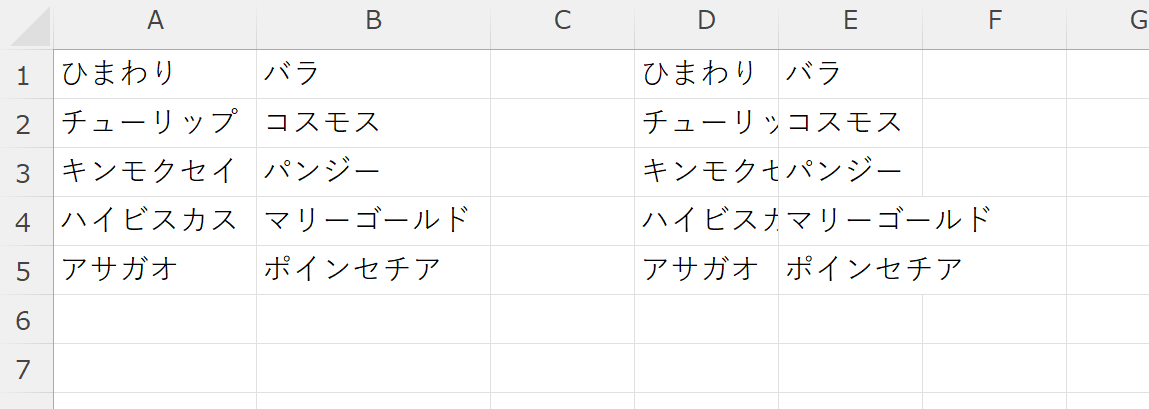The width and height of the screenshot is (1149, 409).
Task: Select column F header
Action: (x=994, y=20)
